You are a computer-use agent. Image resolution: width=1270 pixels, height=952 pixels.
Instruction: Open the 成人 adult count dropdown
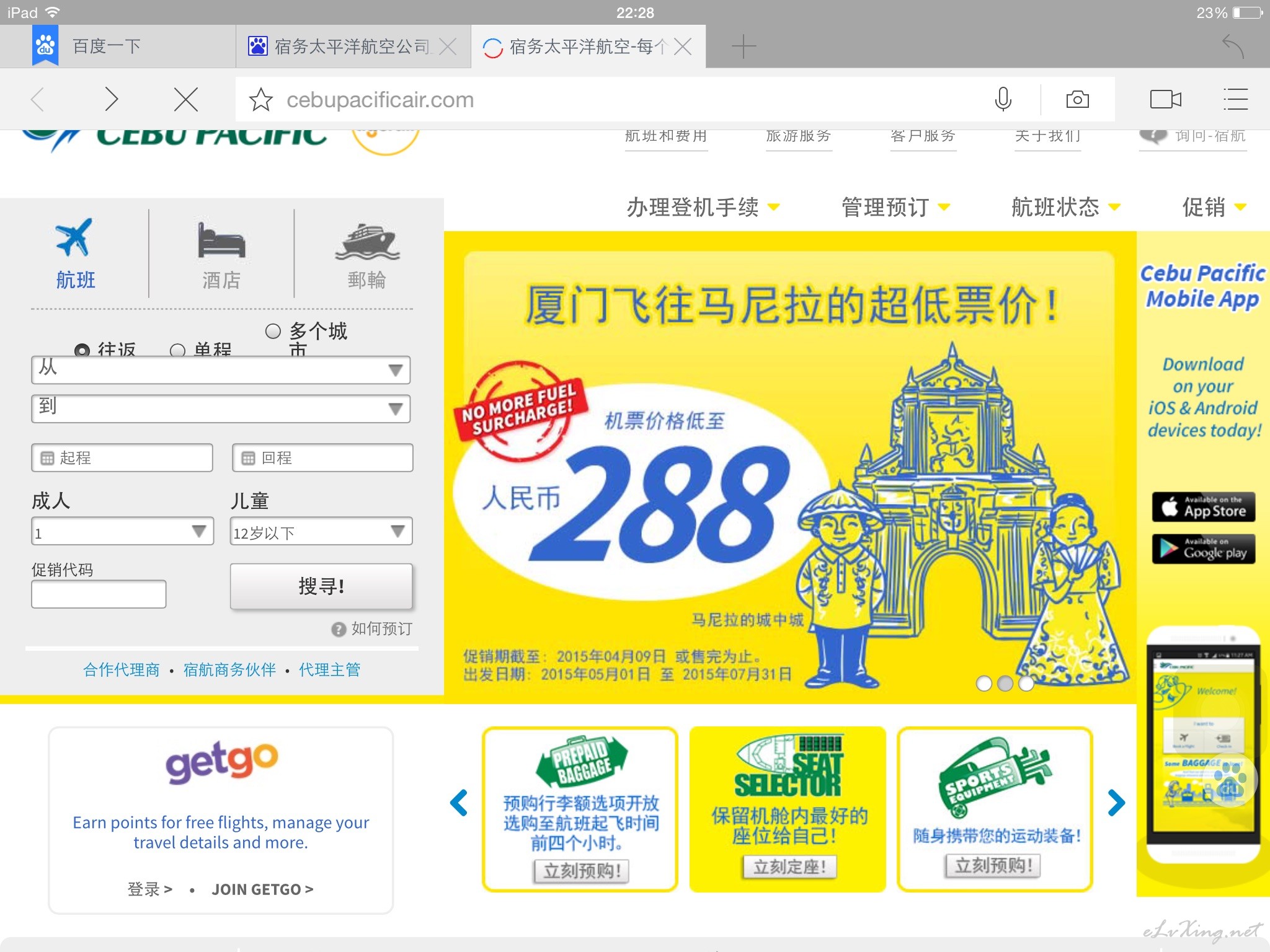pyautogui.click(x=122, y=531)
